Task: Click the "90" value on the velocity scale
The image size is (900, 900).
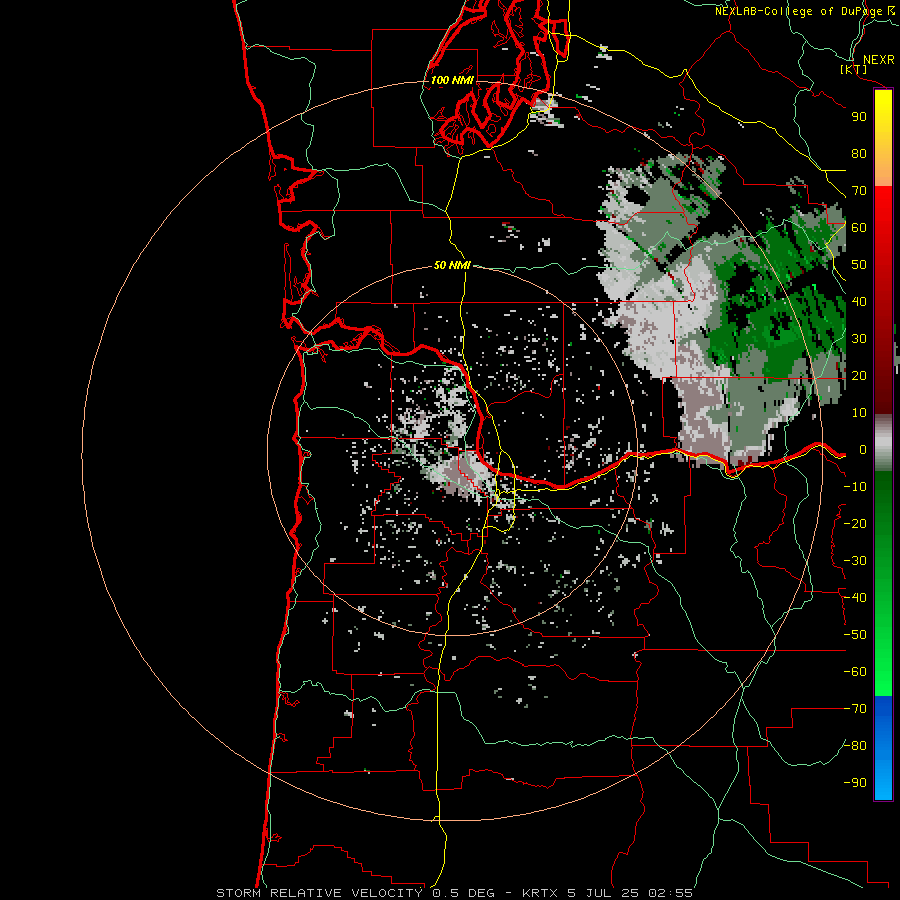Action: point(859,117)
